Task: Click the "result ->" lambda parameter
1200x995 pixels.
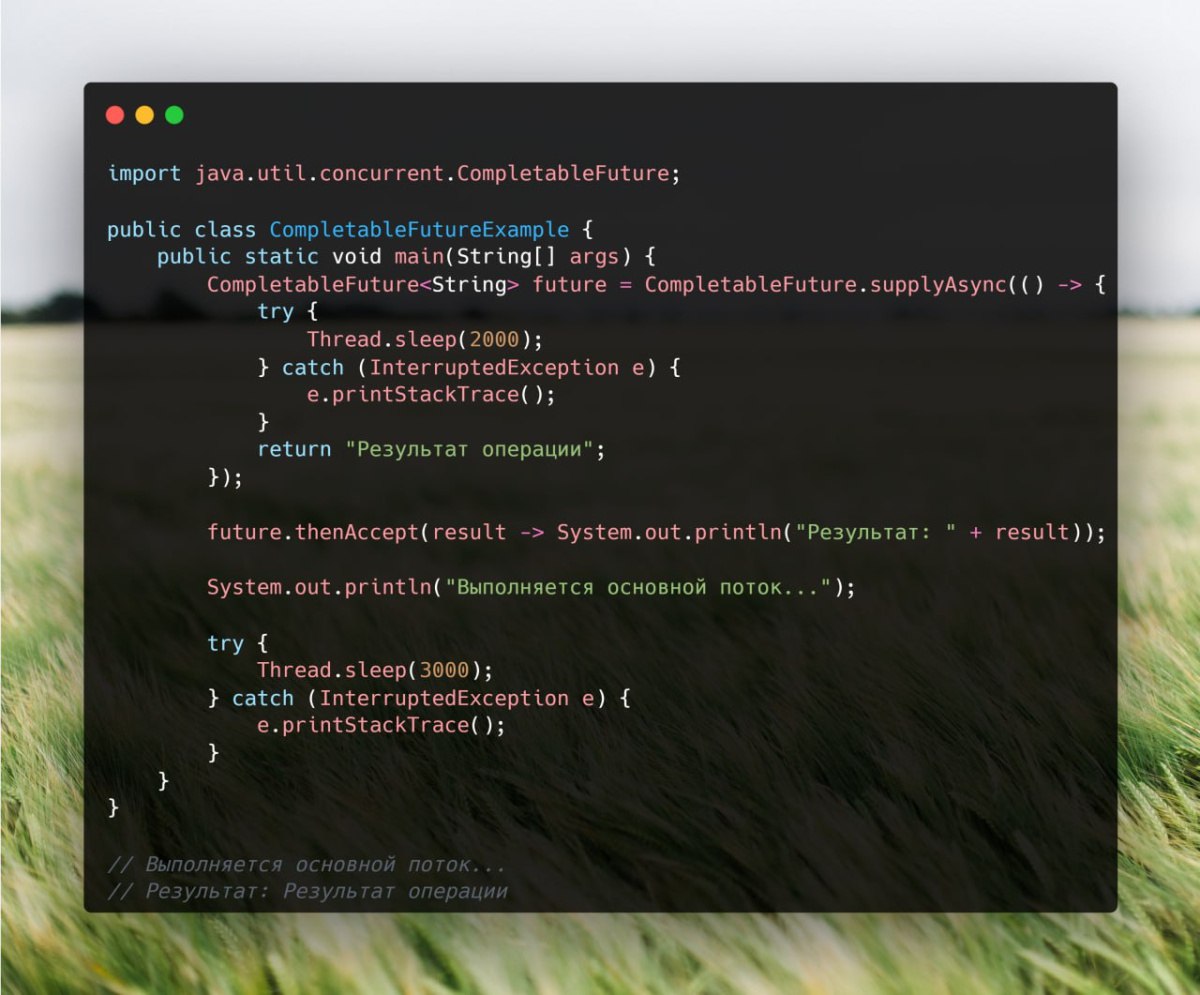Action: coord(488,533)
